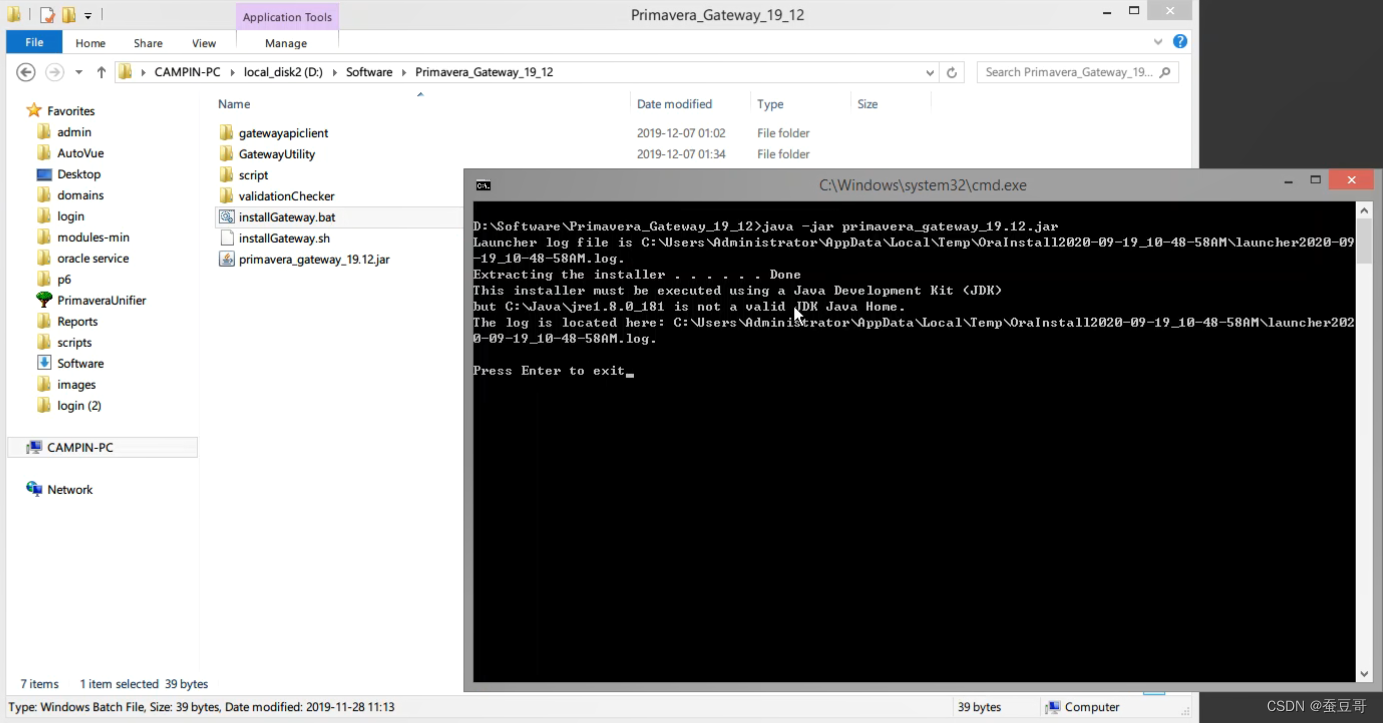
Task: Click the installGateway.bat batch file icon
Action: click(226, 217)
